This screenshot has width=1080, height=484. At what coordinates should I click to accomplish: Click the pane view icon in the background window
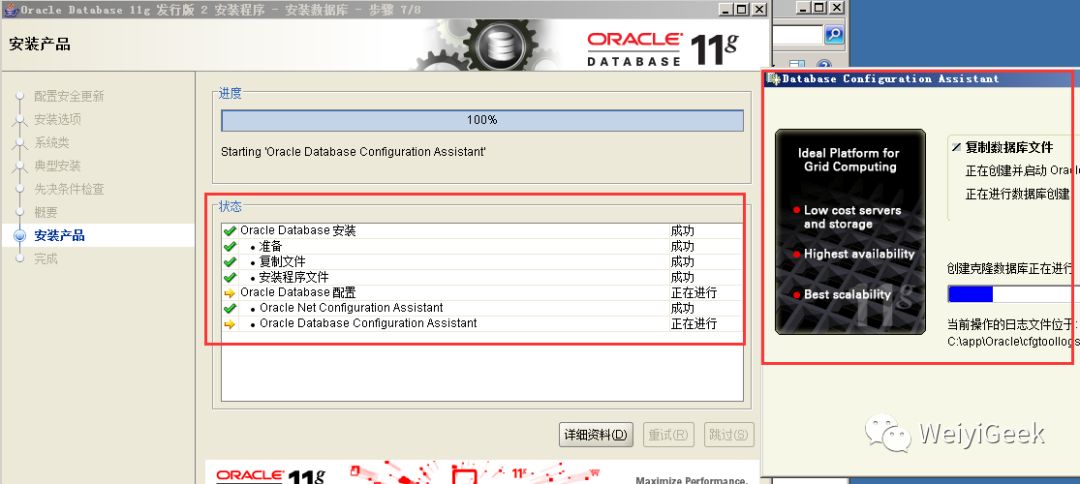pos(797,65)
